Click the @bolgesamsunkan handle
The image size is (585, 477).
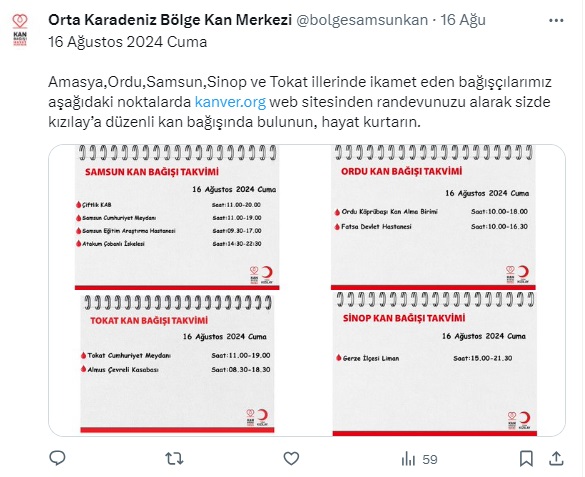[362, 20]
